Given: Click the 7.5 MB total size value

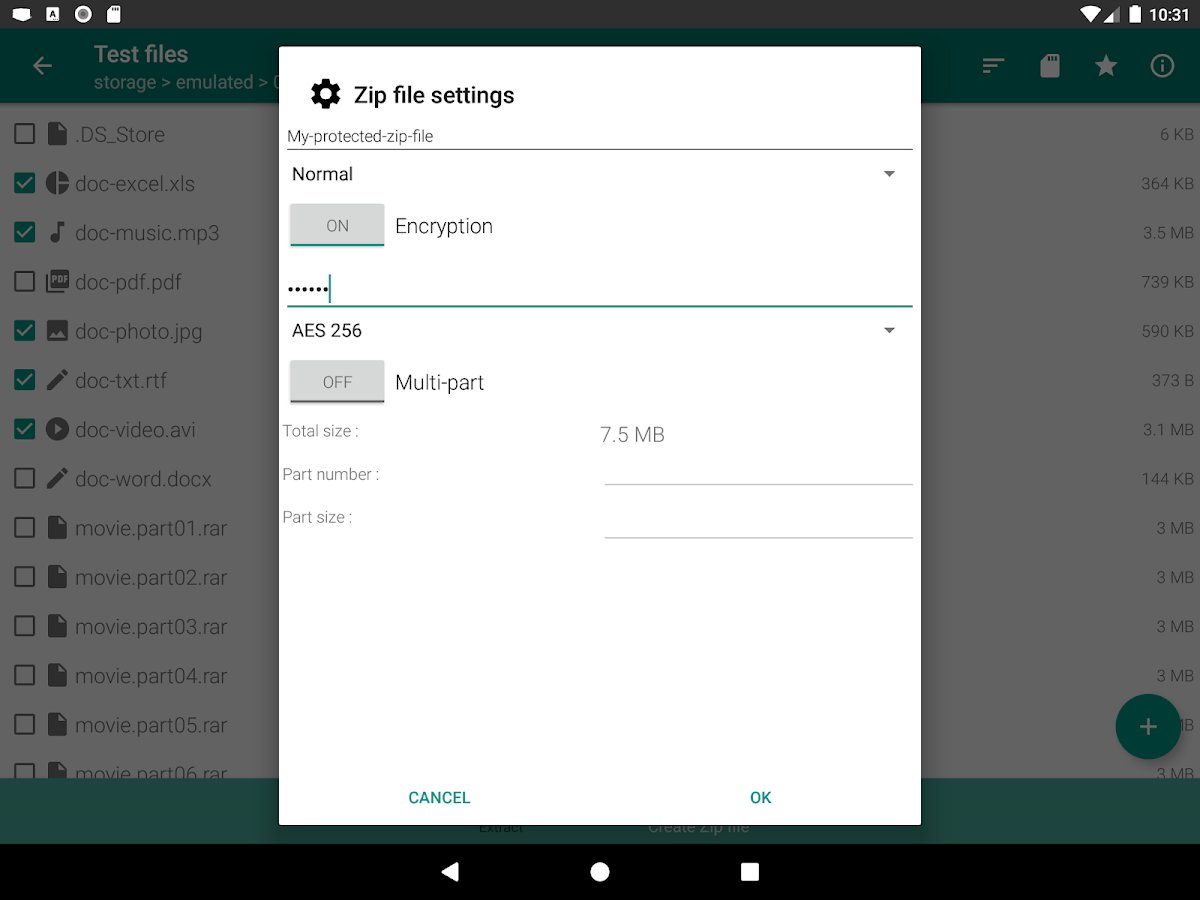Looking at the screenshot, I should click(632, 434).
